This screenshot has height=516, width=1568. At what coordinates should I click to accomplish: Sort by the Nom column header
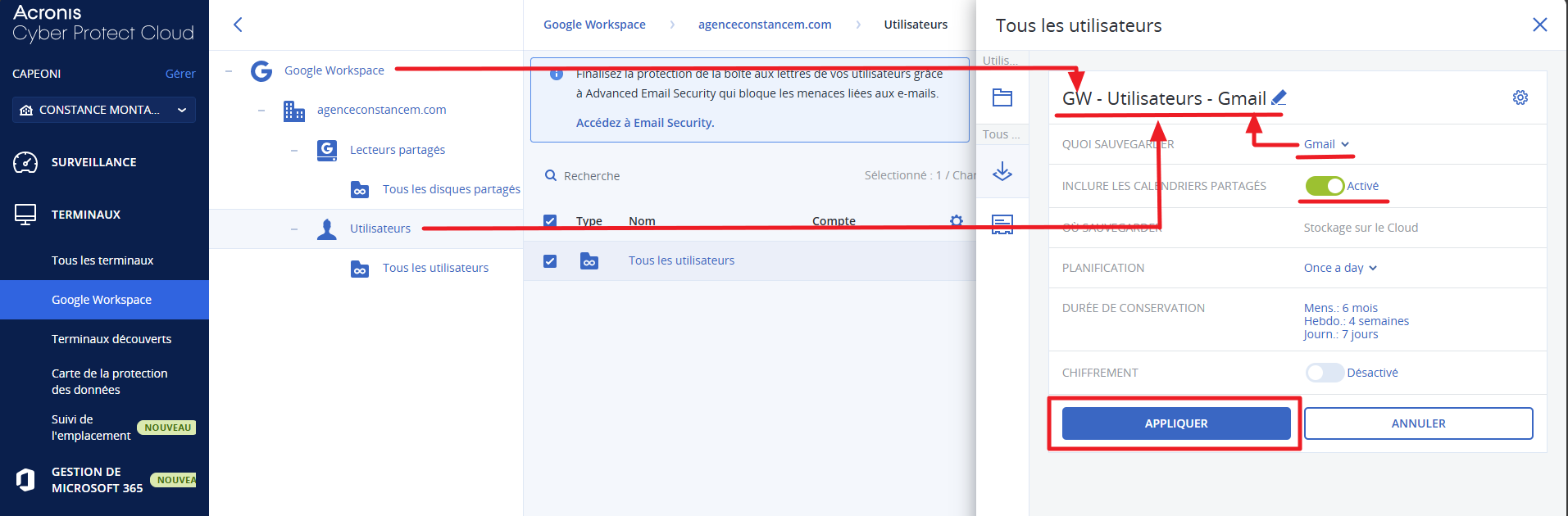[x=642, y=221]
